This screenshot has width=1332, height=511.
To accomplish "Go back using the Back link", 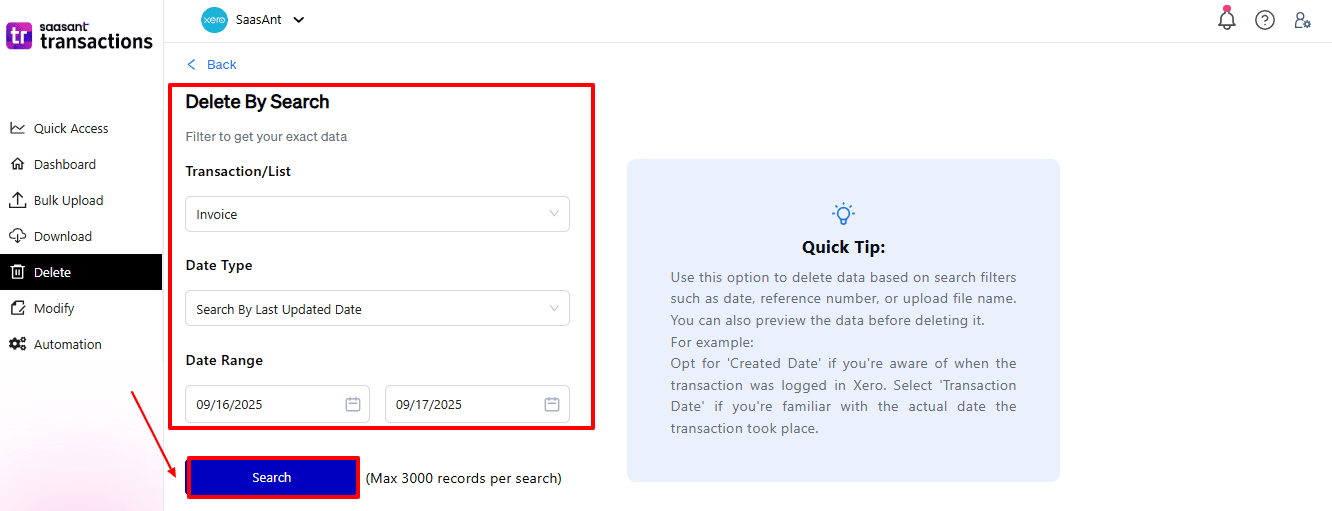I will (212, 64).
